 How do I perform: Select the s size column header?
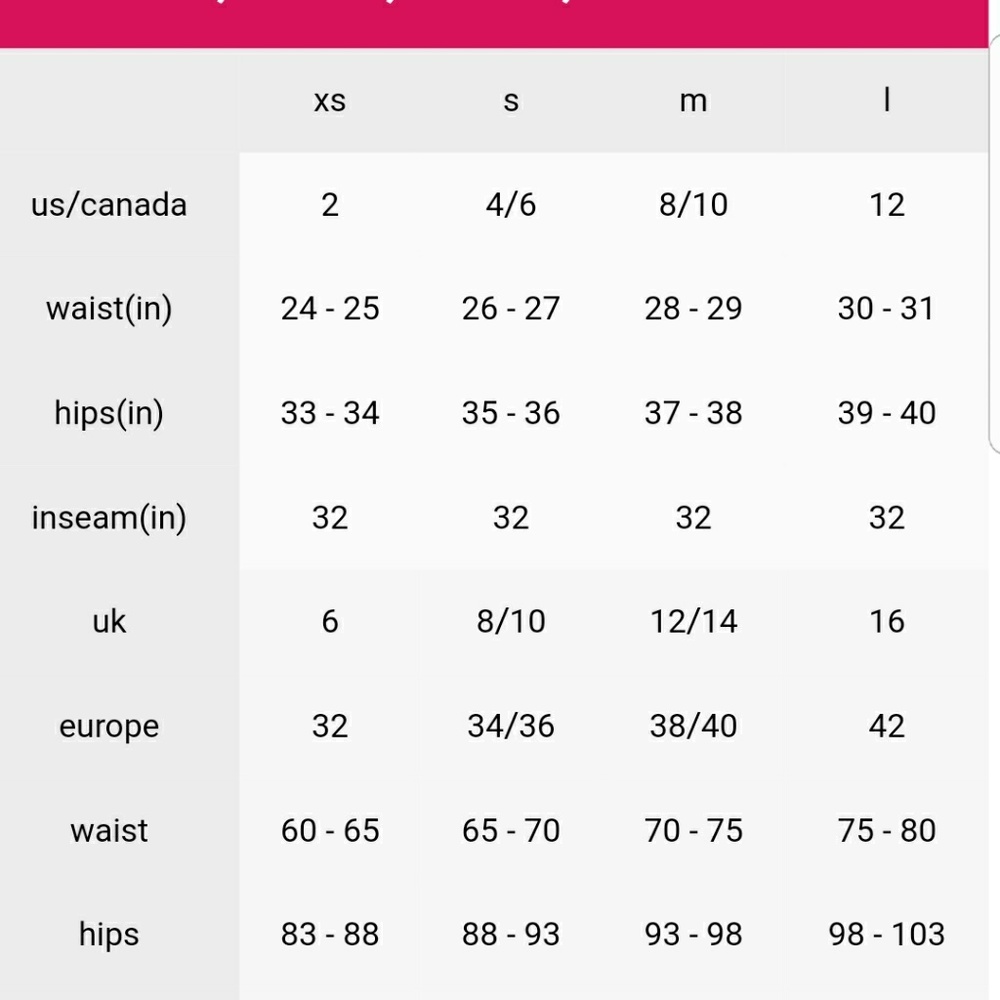point(511,101)
